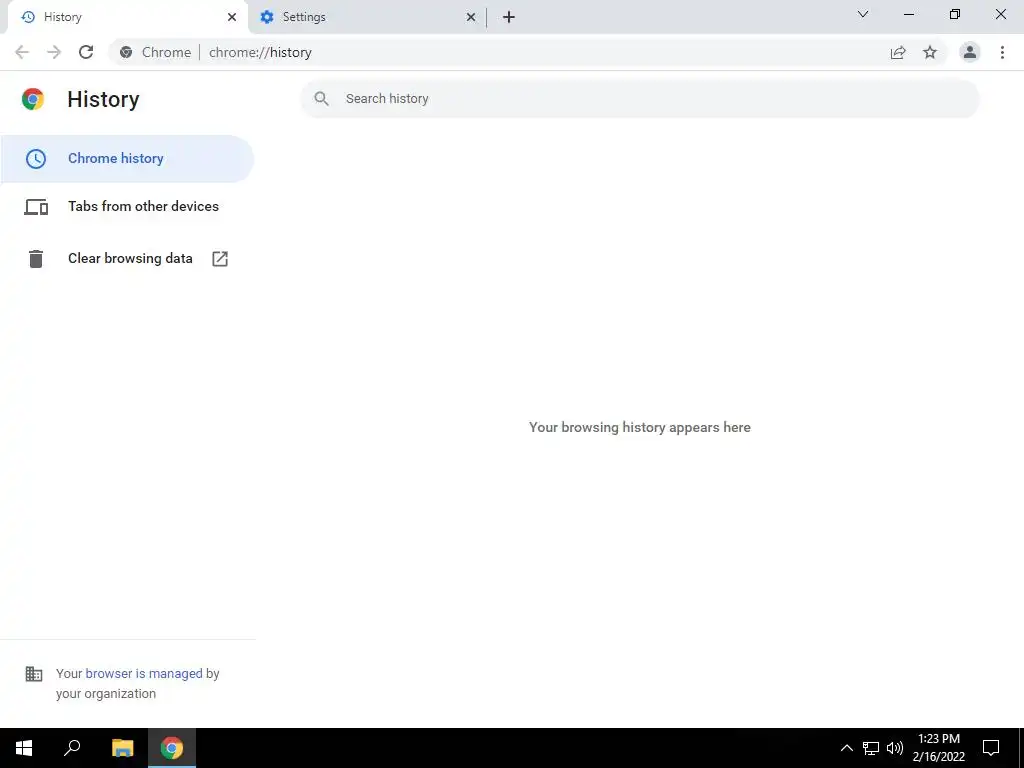1024x768 pixels.
Task: Minimize the Chrome window
Action: coord(908,14)
